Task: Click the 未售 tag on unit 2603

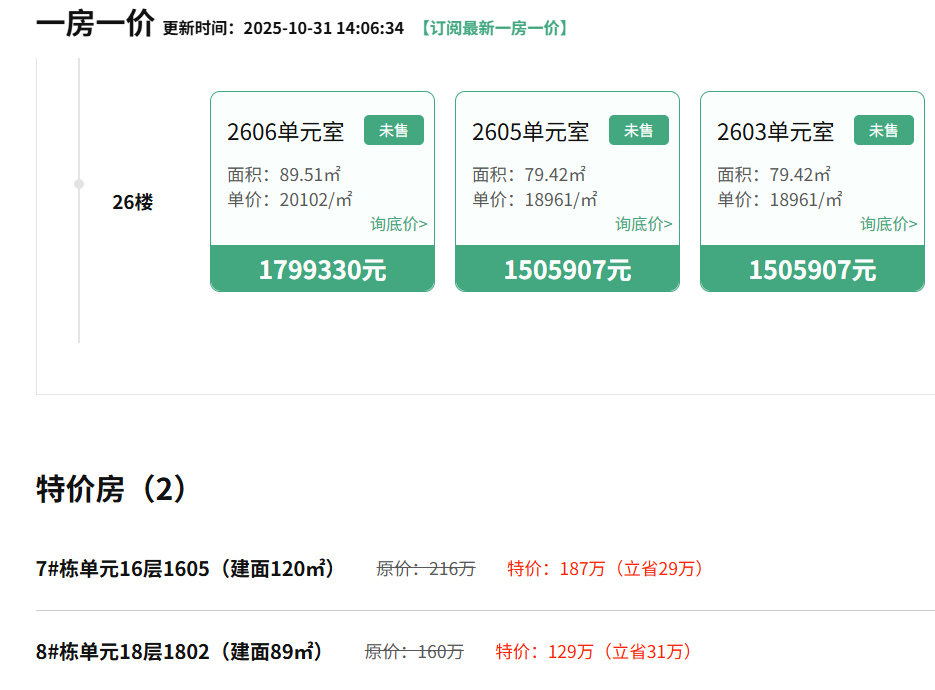Action: (x=883, y=130)
